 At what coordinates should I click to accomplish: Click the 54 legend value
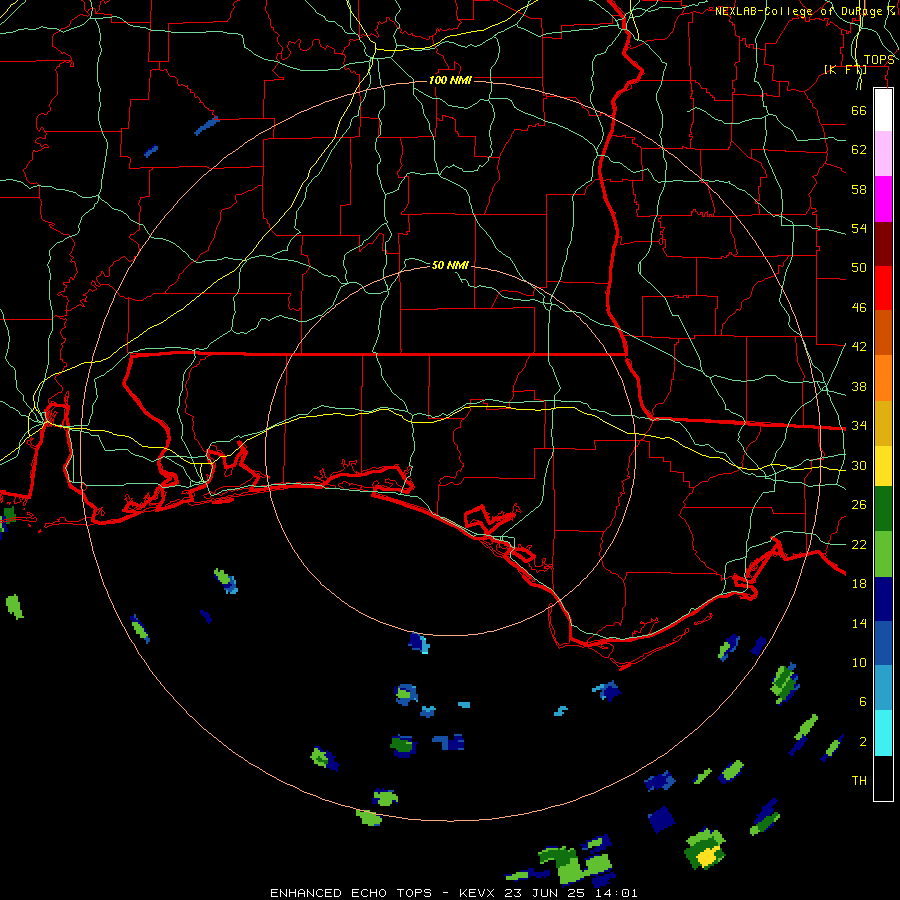[859, 228]
